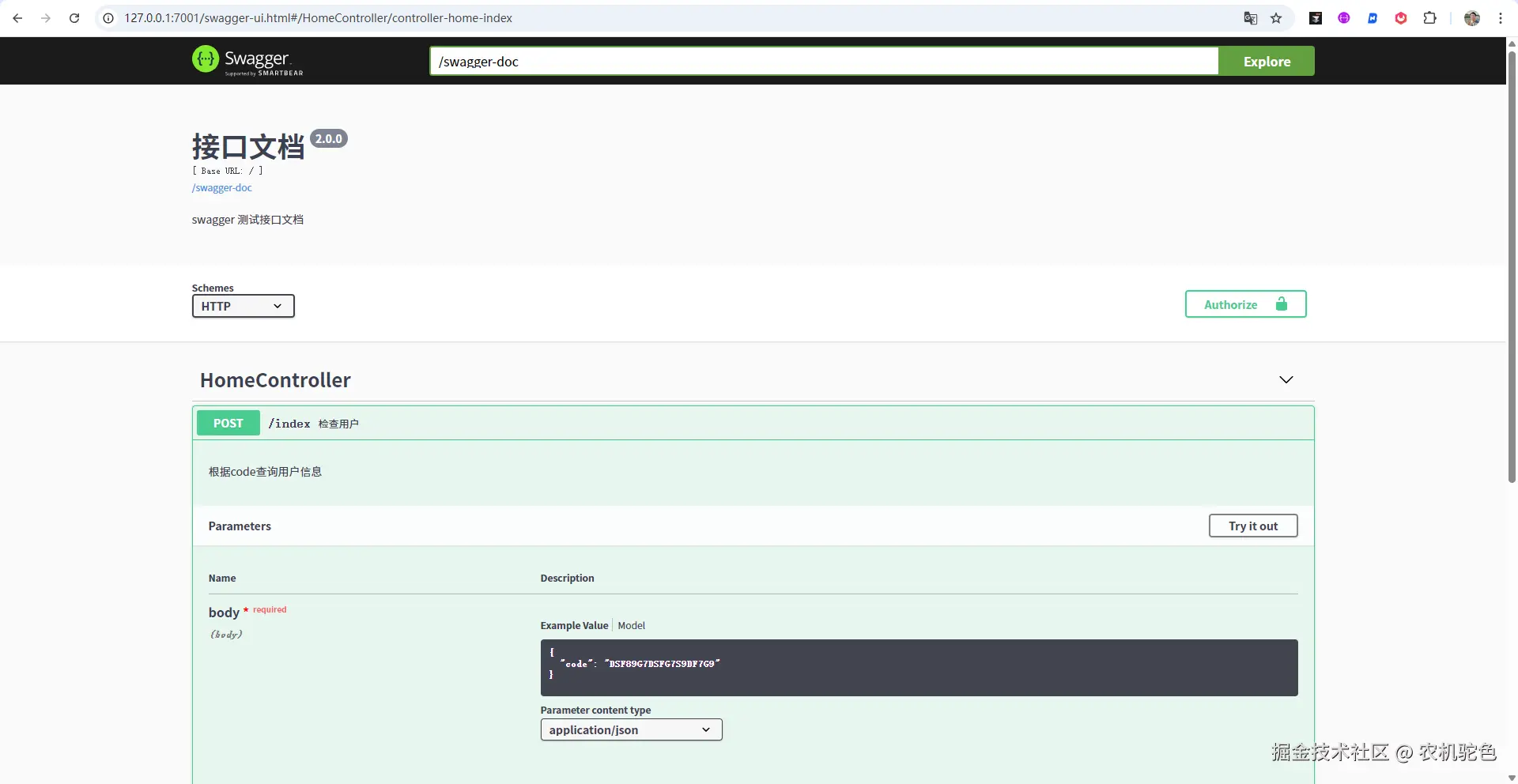The width and height of the screenshot is (1518, 784).
Task: Switch to the Model tab
Action: click(x=631, y=625)
